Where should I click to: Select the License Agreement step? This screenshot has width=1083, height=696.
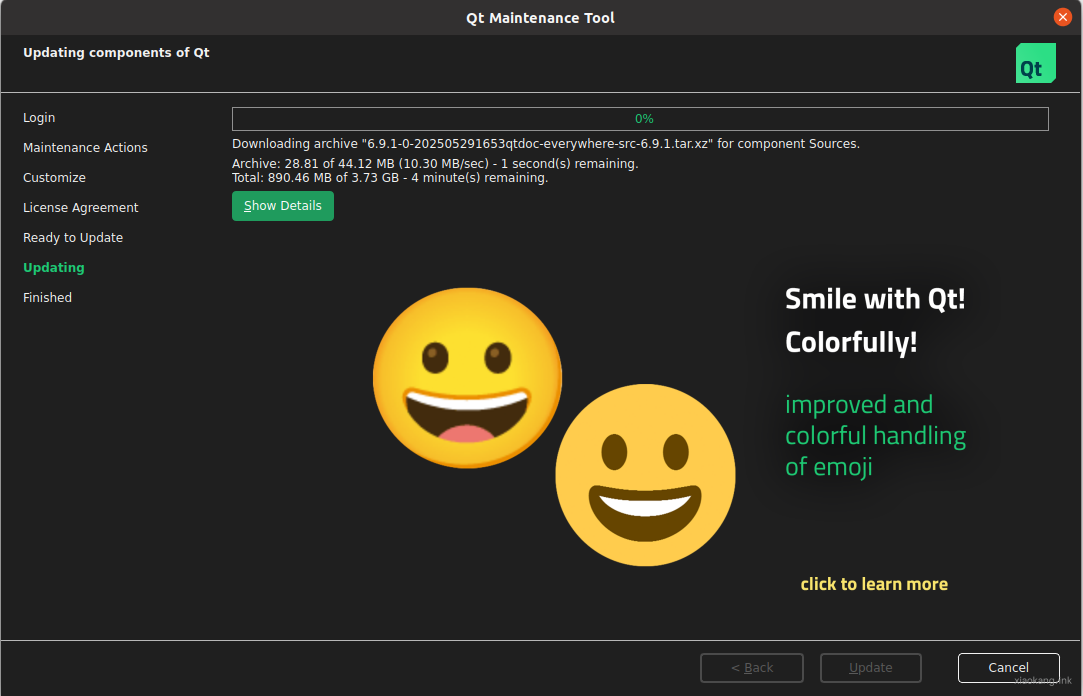80,208
